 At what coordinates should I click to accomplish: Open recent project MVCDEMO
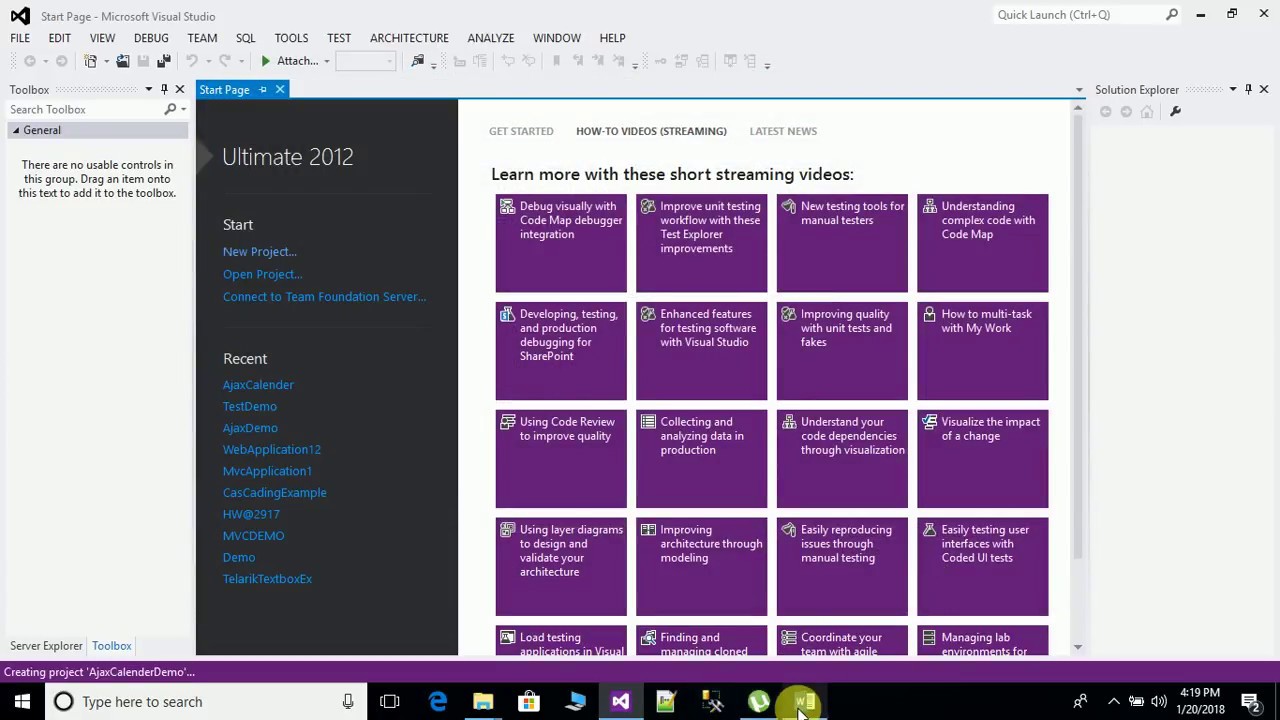[254, 536]
